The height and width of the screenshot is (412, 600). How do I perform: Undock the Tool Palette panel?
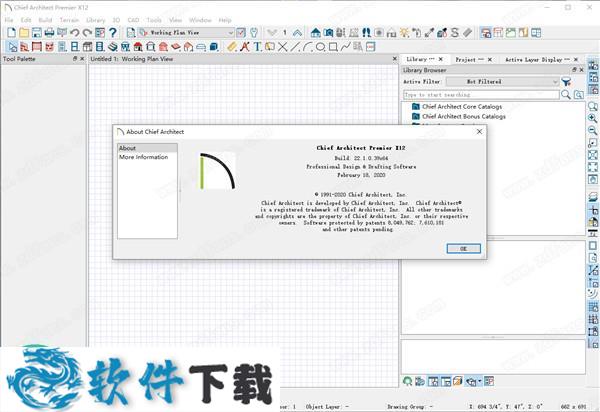tap(75, 59)
